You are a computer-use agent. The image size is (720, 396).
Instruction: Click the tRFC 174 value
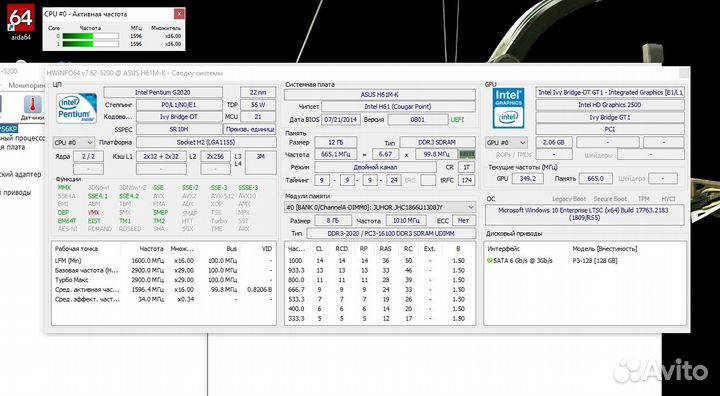467,180
